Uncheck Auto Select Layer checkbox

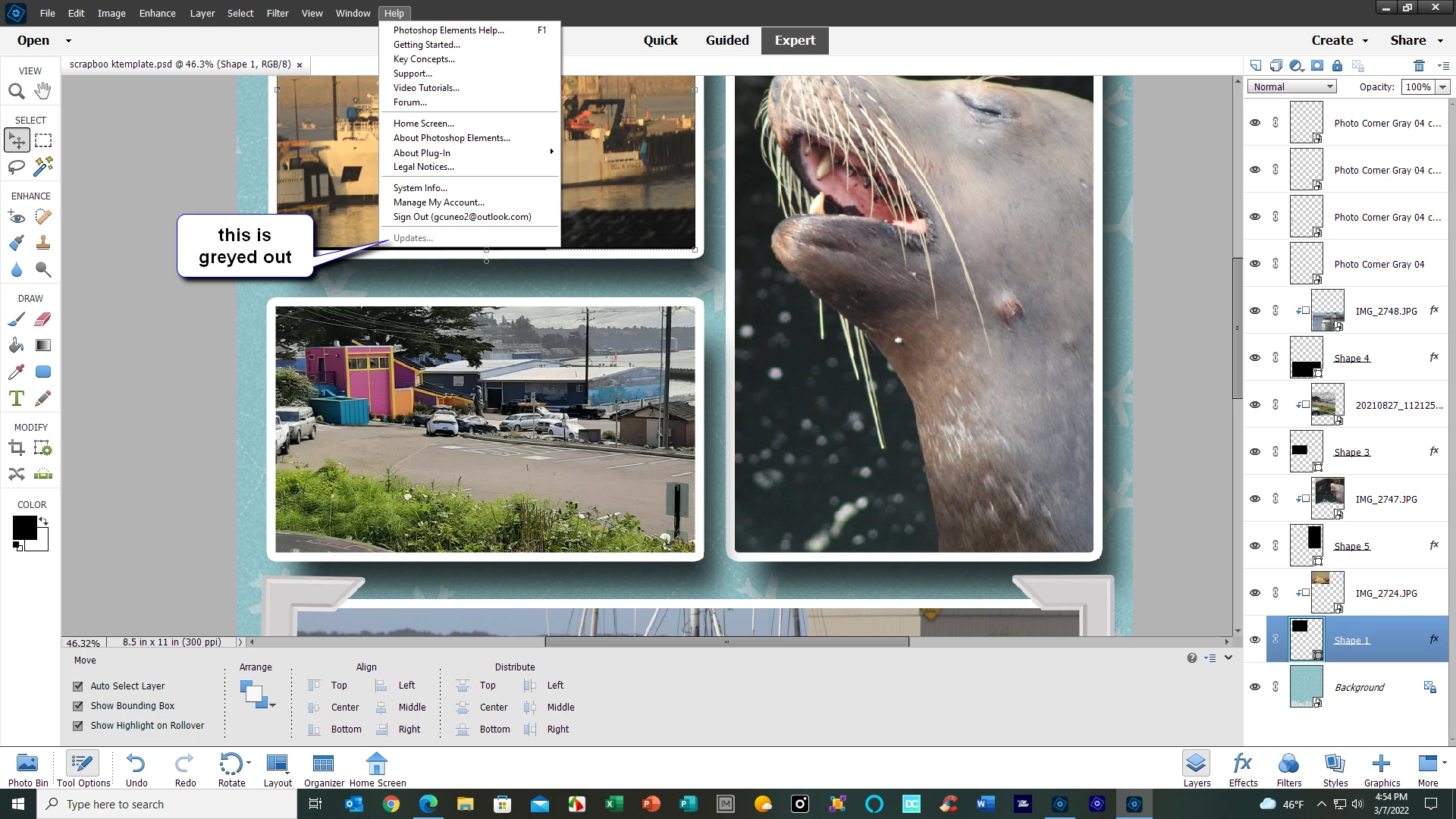(78, 686)
